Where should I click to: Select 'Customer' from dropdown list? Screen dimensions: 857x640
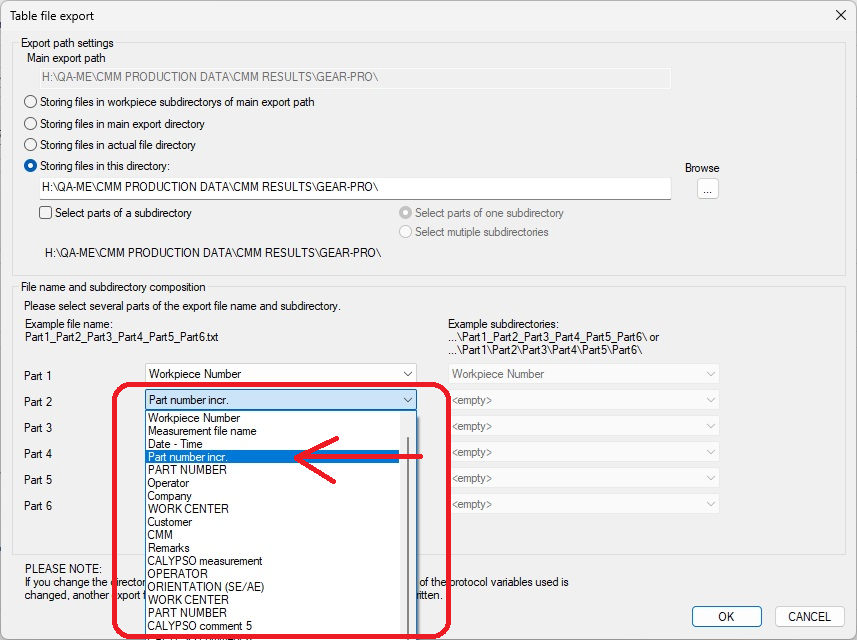pyautogui.click(x=170, y=522)
